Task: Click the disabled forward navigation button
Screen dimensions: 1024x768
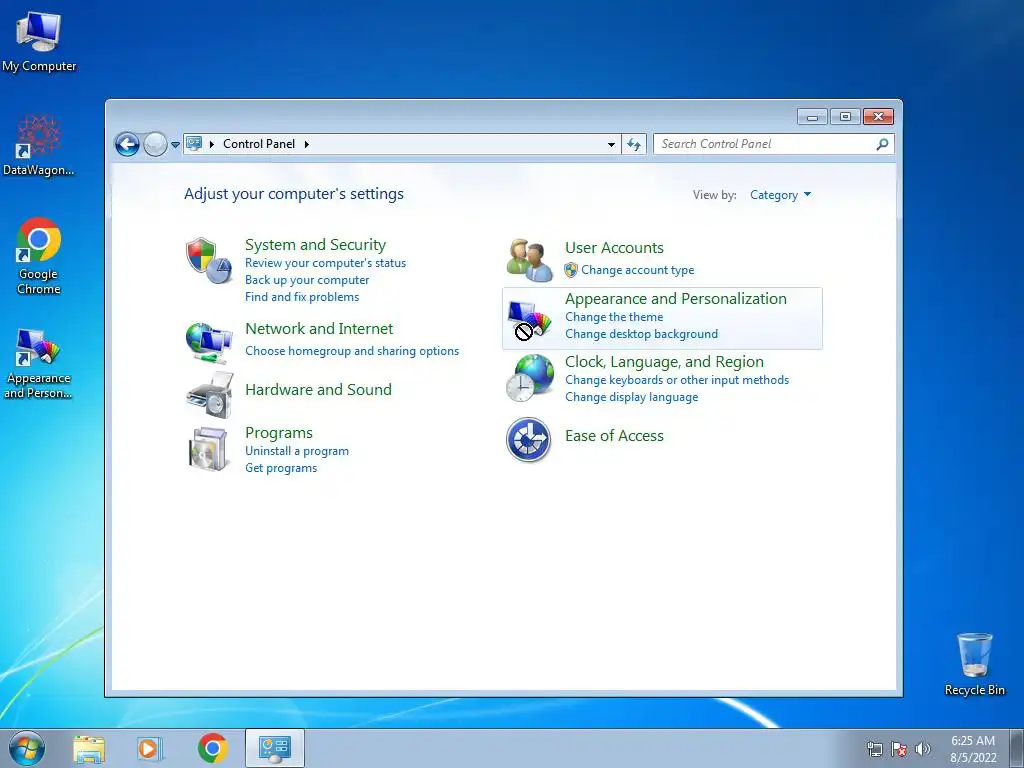Action: click(x=155, y=144)
